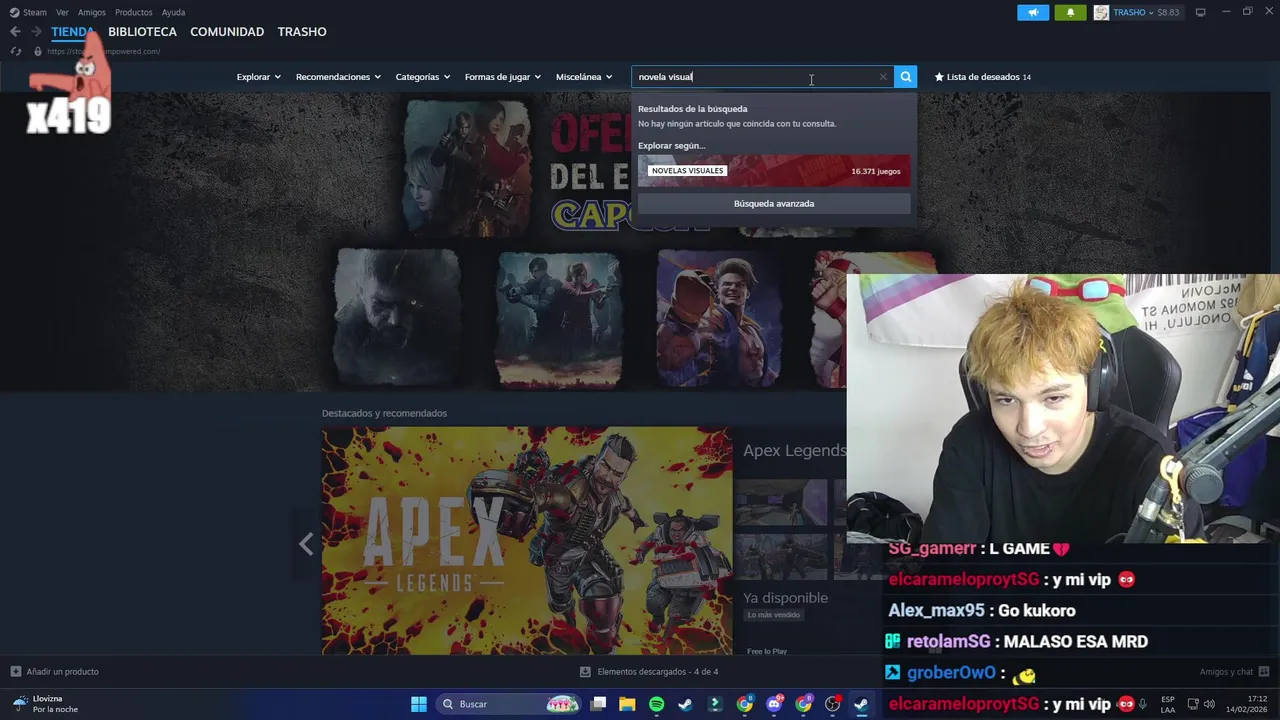Image resolution: width=1280 pixels, height=720 pixels.
Task: Switch to the COMUNIDAD tab
Action: coord(227,32)
